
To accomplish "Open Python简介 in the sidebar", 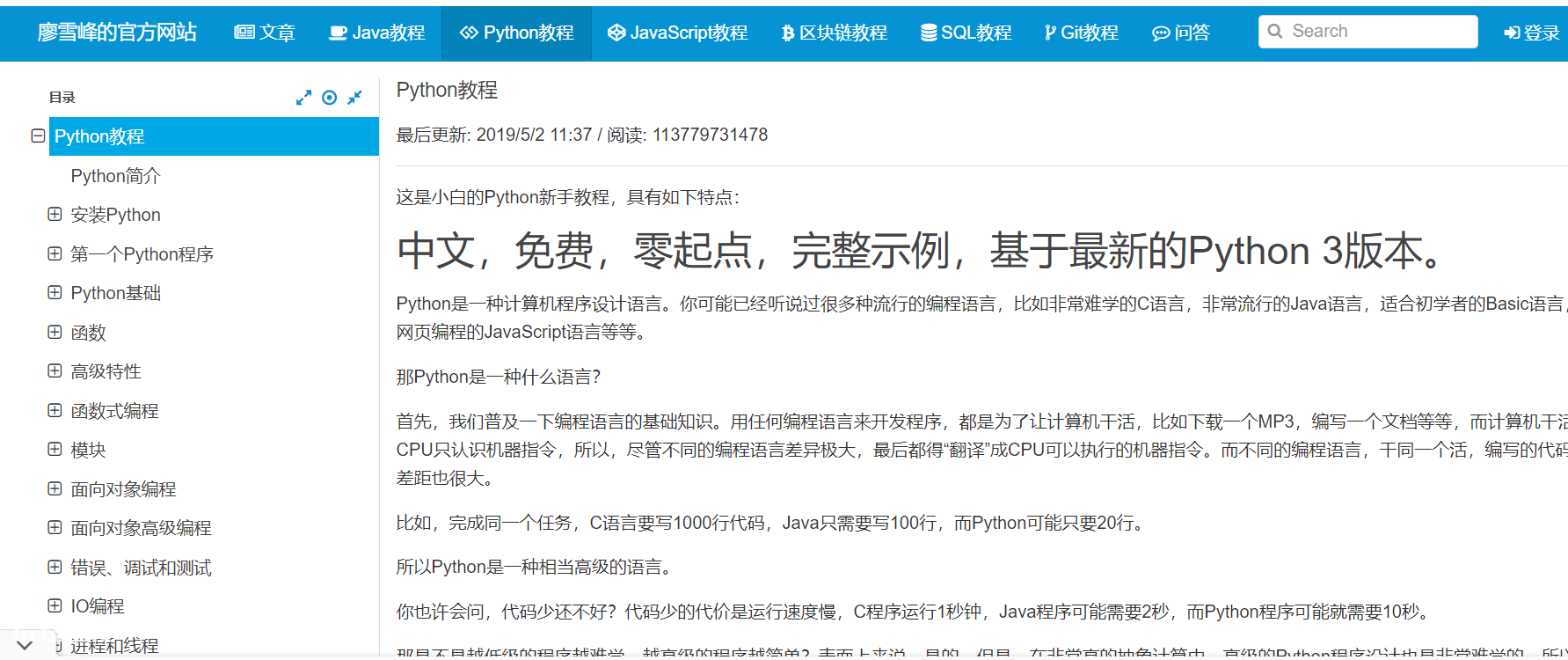I will (115, 176).
